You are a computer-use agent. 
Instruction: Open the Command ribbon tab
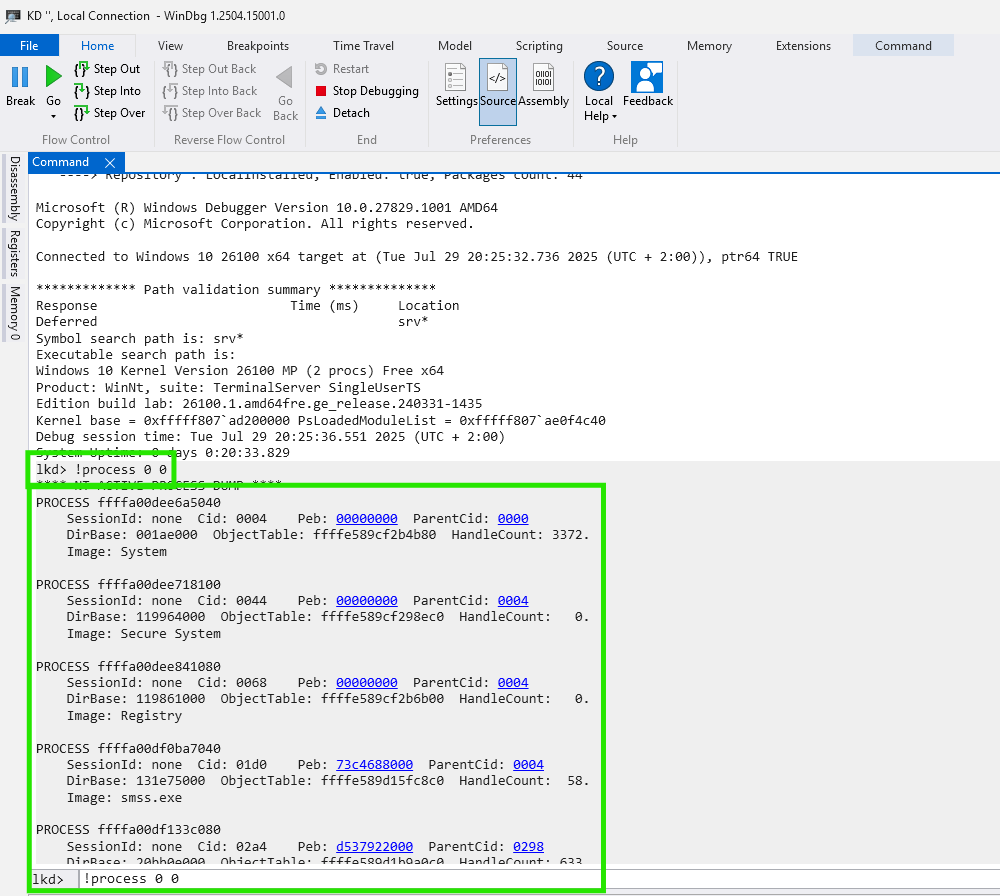pyautogui.click(x=903, y=45)
